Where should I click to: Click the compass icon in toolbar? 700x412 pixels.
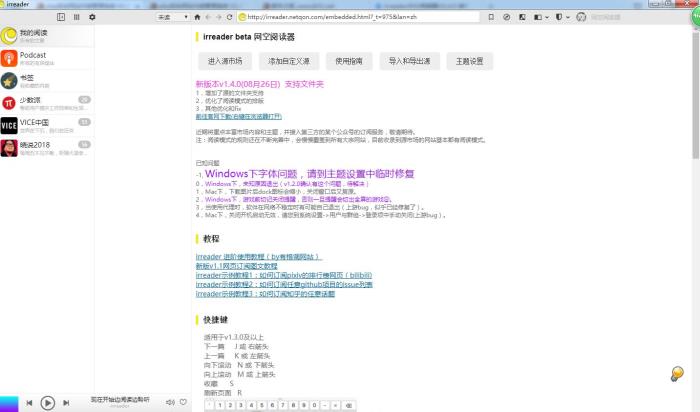point(507,17)
